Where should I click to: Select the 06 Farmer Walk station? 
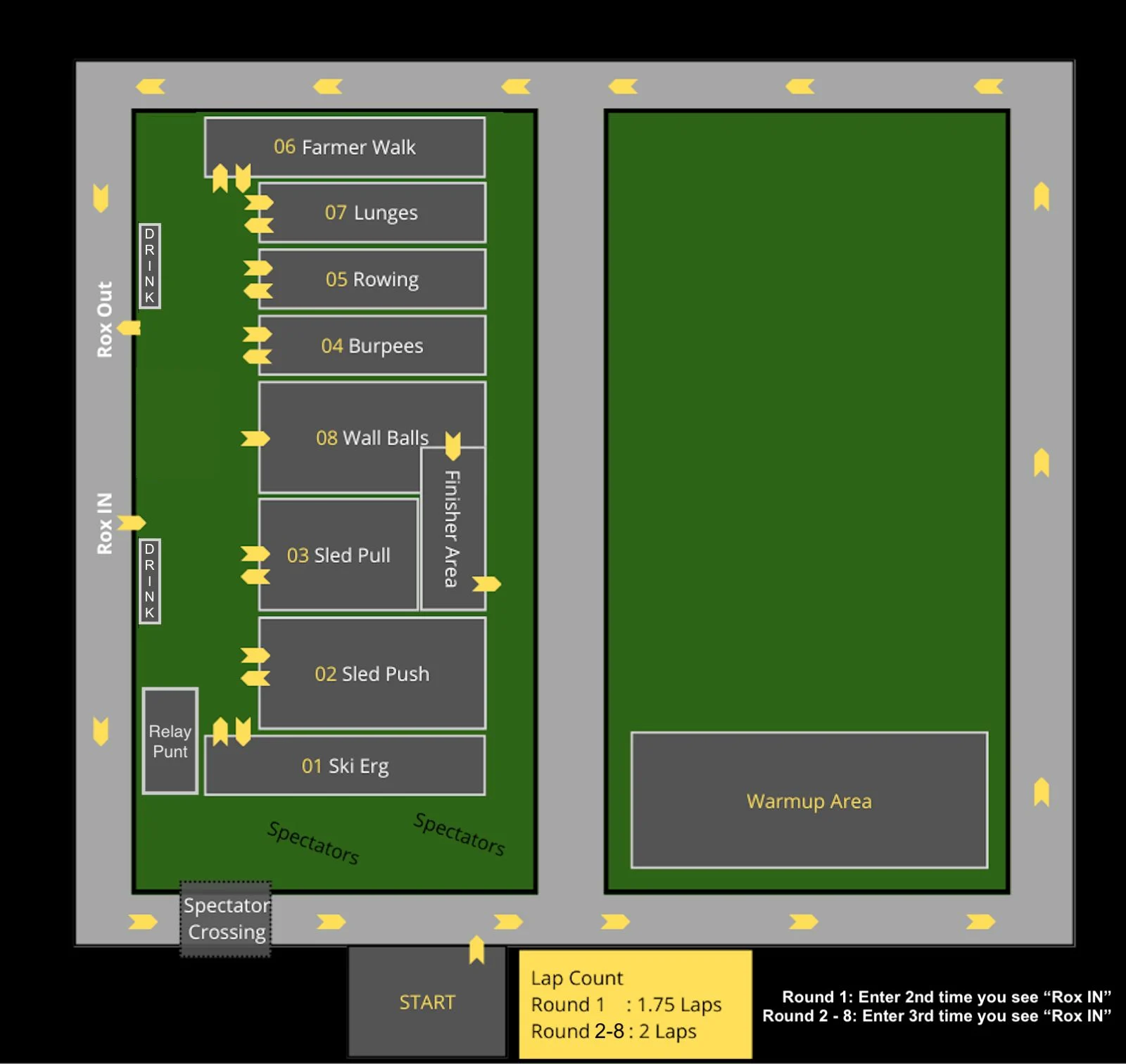pos(345,146)
